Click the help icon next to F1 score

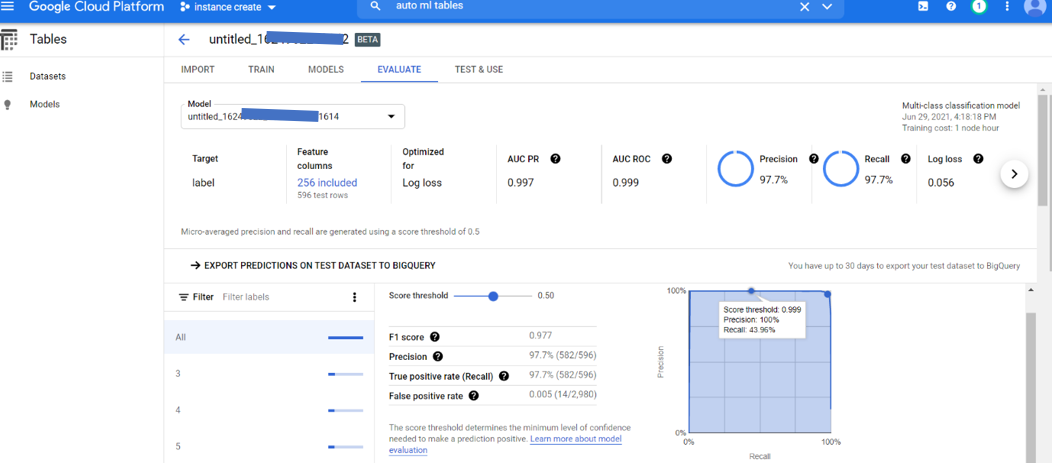click(x=435, y=337)
